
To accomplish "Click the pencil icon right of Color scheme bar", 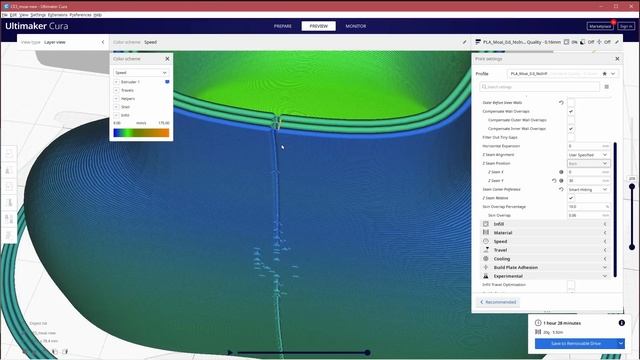I will click(x=464, y=42).
